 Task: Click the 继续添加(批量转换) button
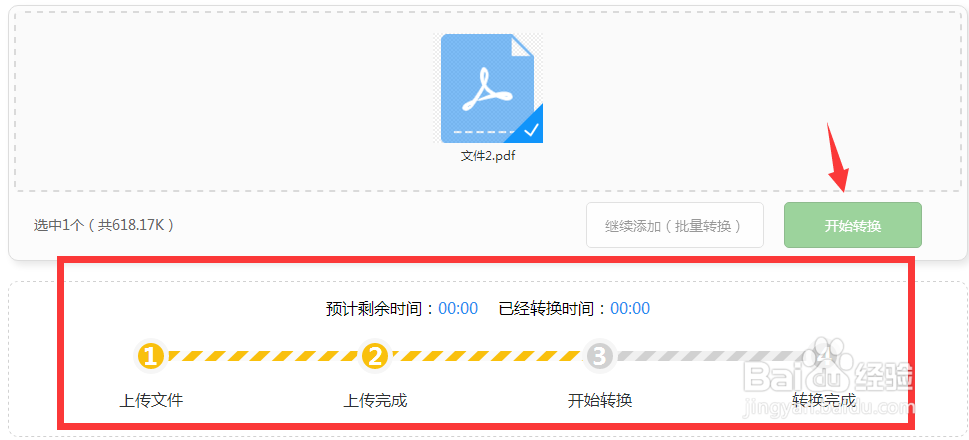[x=675, y=226]
